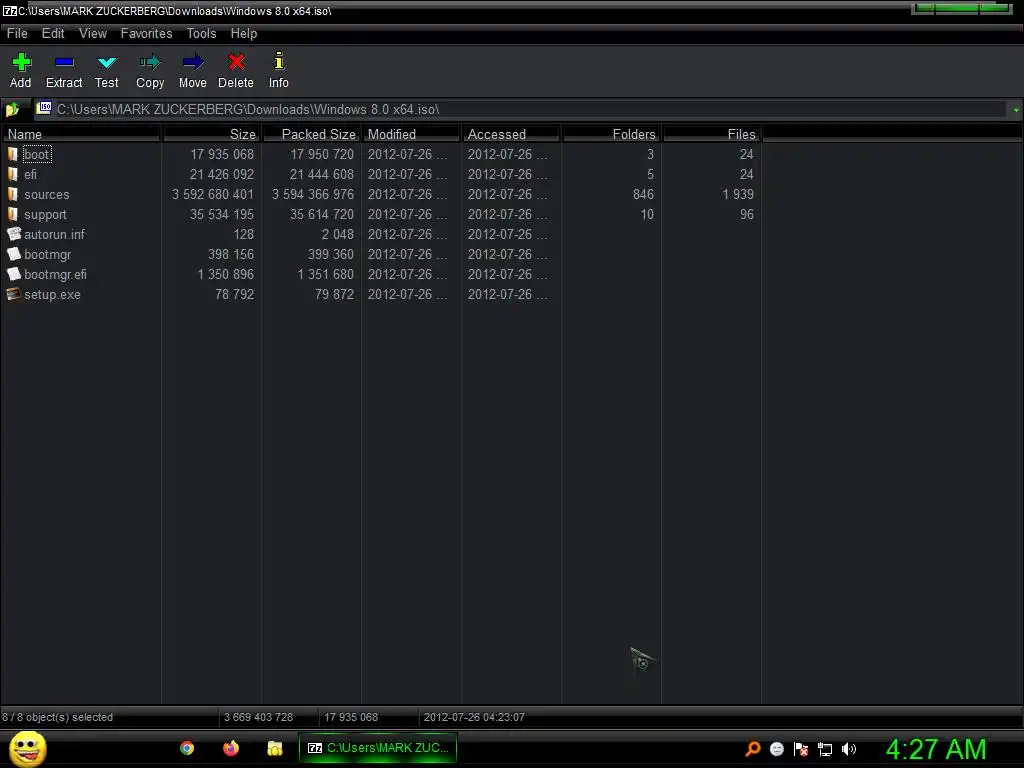This screenshot has width=1024, height=768.
Task: Select the autorun.inf file icon
Action: [x=14, y=234]
